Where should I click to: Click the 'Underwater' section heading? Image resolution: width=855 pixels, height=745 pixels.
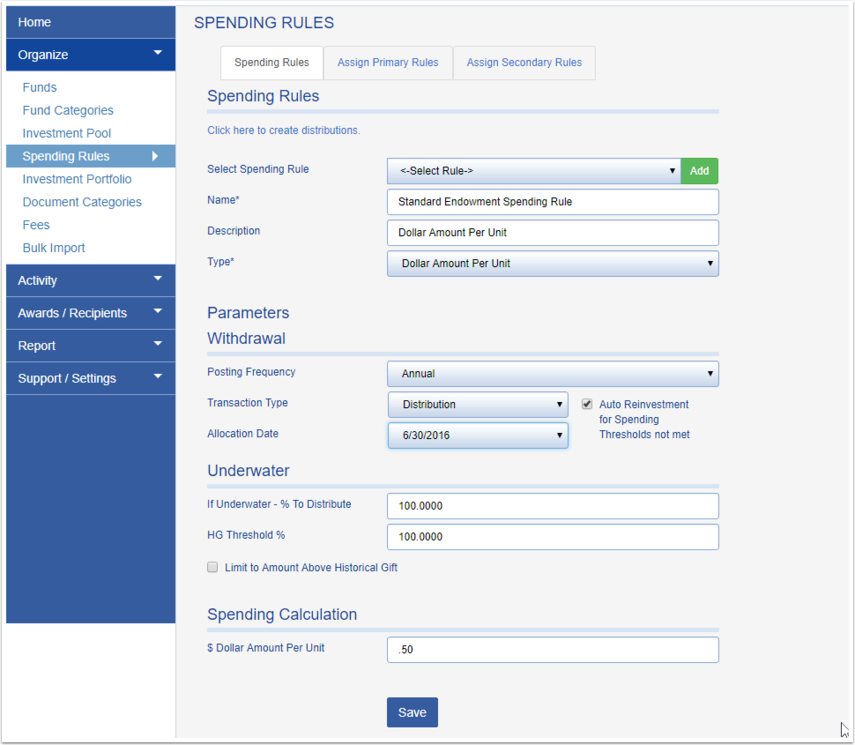[x=248, y=471]
